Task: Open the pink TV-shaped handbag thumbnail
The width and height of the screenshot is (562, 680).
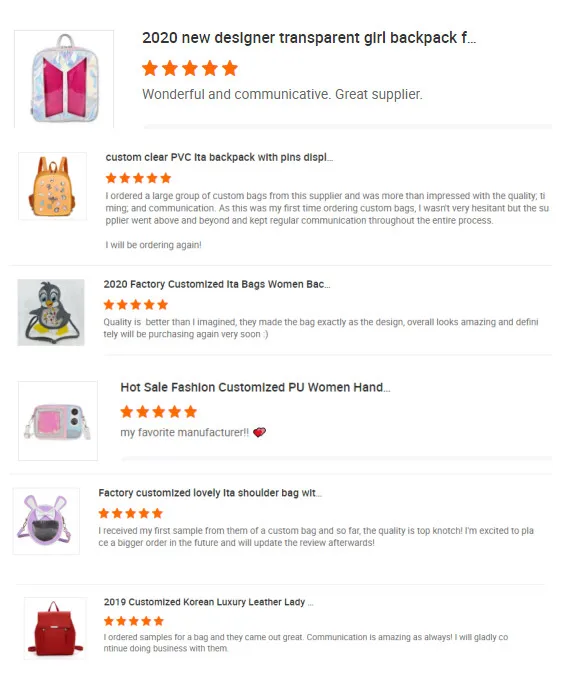Action: [58, 421]
